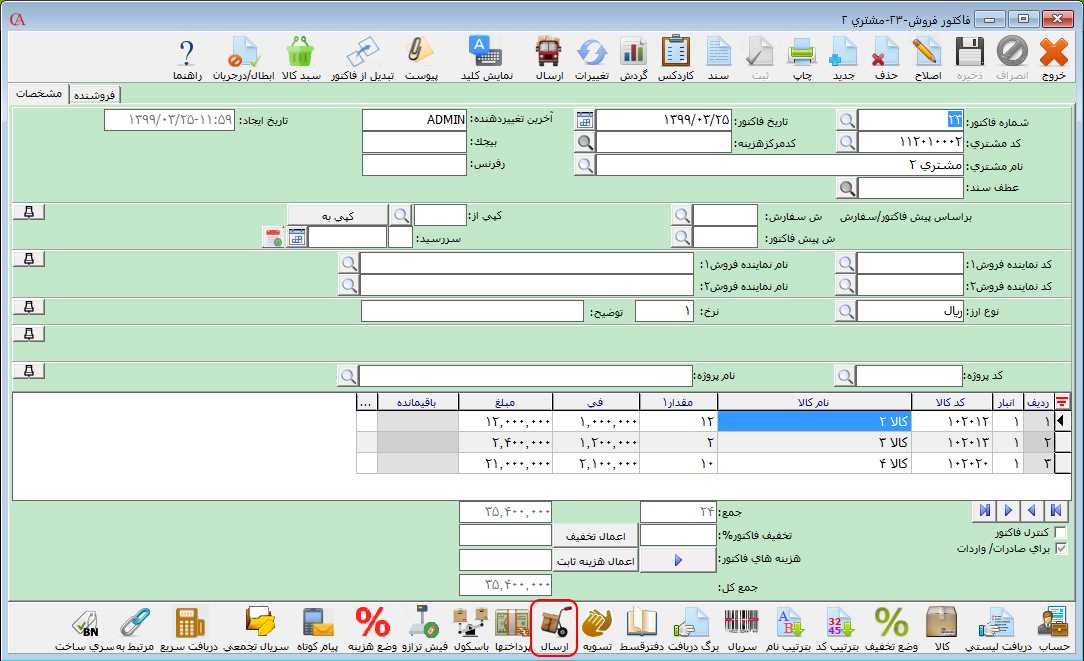Screen dimensions: 1084x661
Task: Open lookup for کد مشتری field
Action: pos(846,142)
